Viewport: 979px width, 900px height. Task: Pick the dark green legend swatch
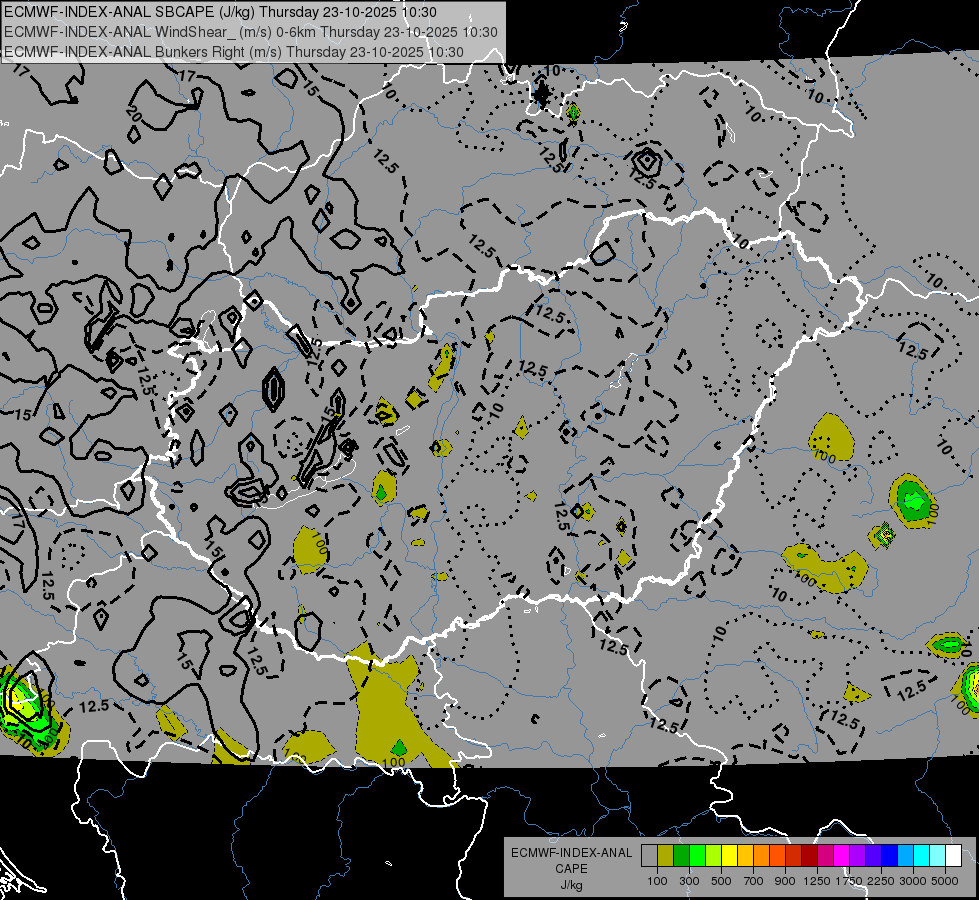pos(681,856)
